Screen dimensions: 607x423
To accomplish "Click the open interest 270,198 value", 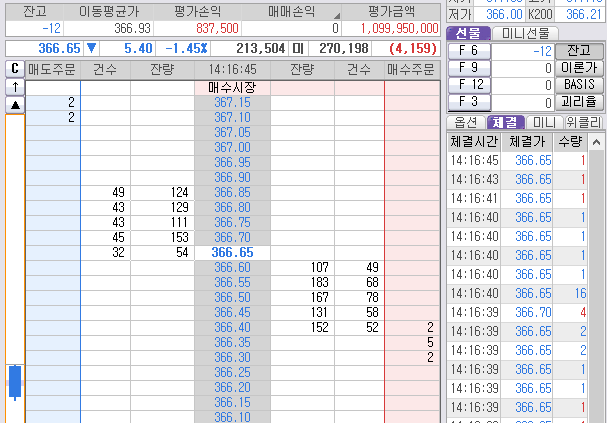I will pyautogui.click(x=343, y=48).
